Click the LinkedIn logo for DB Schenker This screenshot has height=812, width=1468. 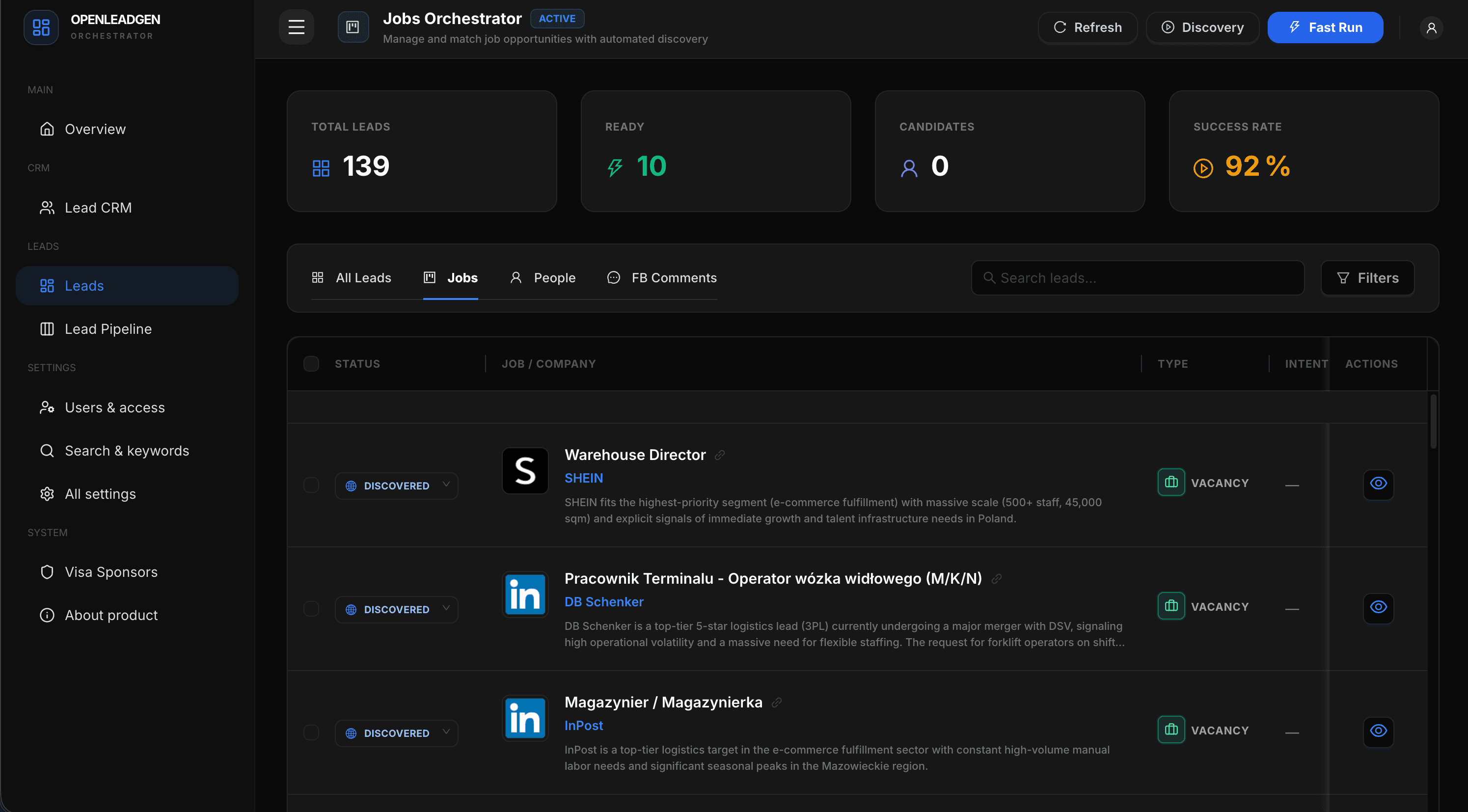(x=525, y=595)
